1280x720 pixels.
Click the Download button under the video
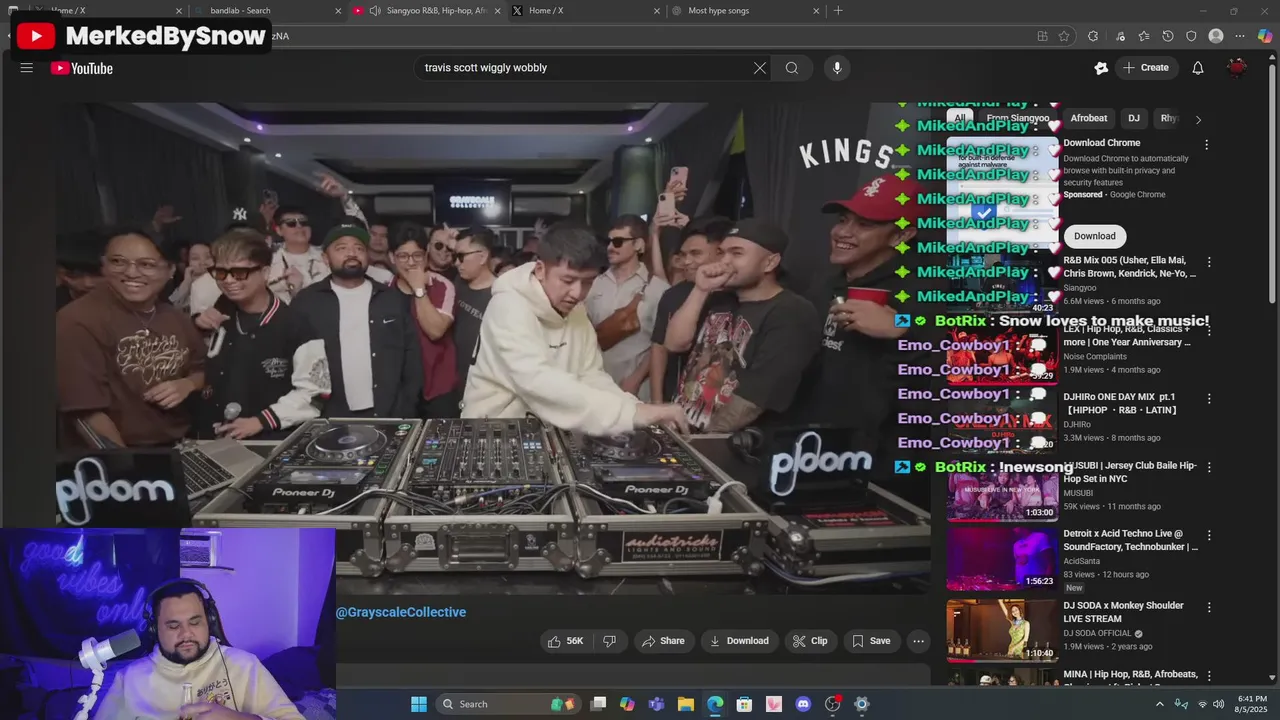(739, 641)
